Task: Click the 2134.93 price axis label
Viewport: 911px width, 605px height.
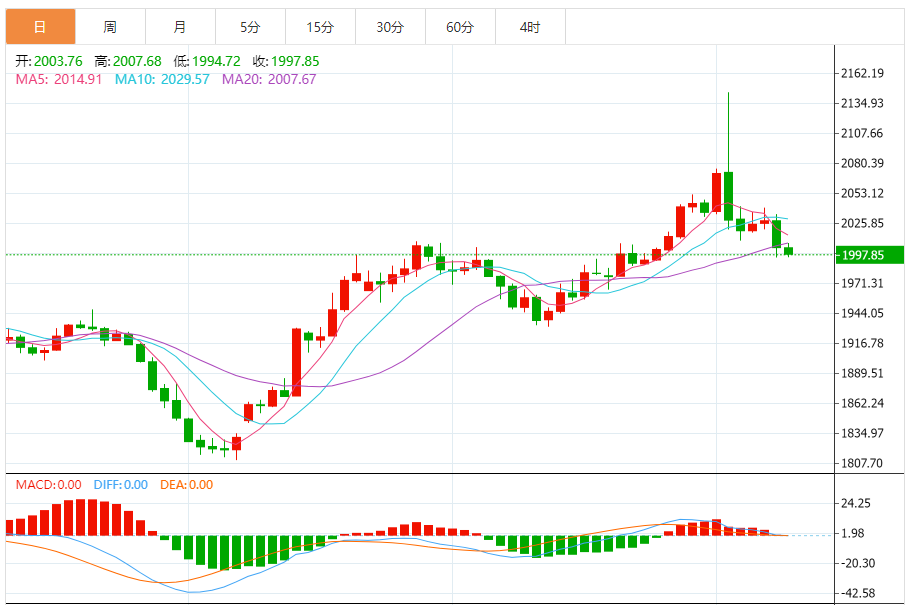Action: coord(862,103)
